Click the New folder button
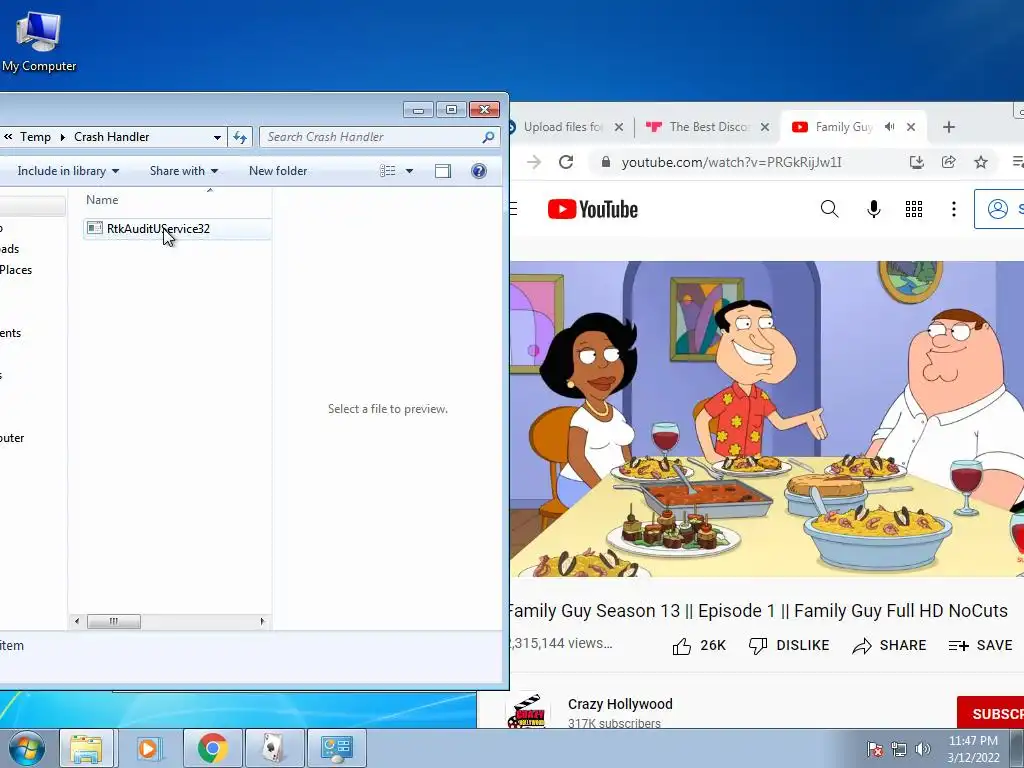Screen dimensions: 1024x768 pyautogui.click(x=278, y=171)
